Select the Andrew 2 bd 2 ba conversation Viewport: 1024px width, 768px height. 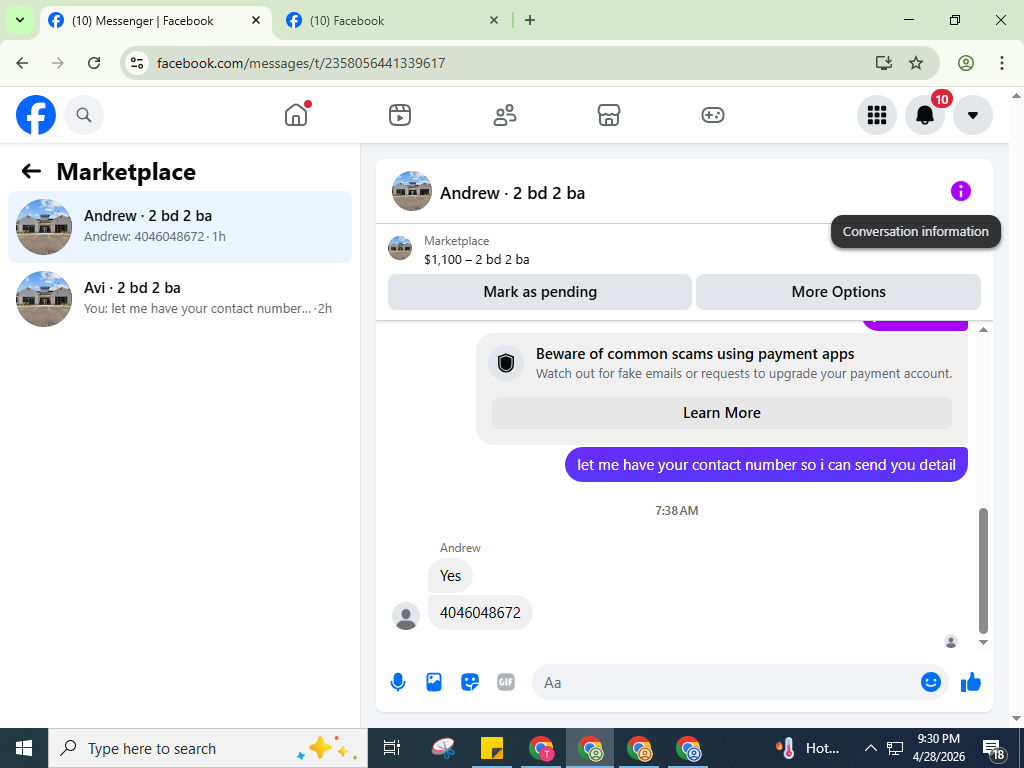pyautogui.click(x=180, y=227)
